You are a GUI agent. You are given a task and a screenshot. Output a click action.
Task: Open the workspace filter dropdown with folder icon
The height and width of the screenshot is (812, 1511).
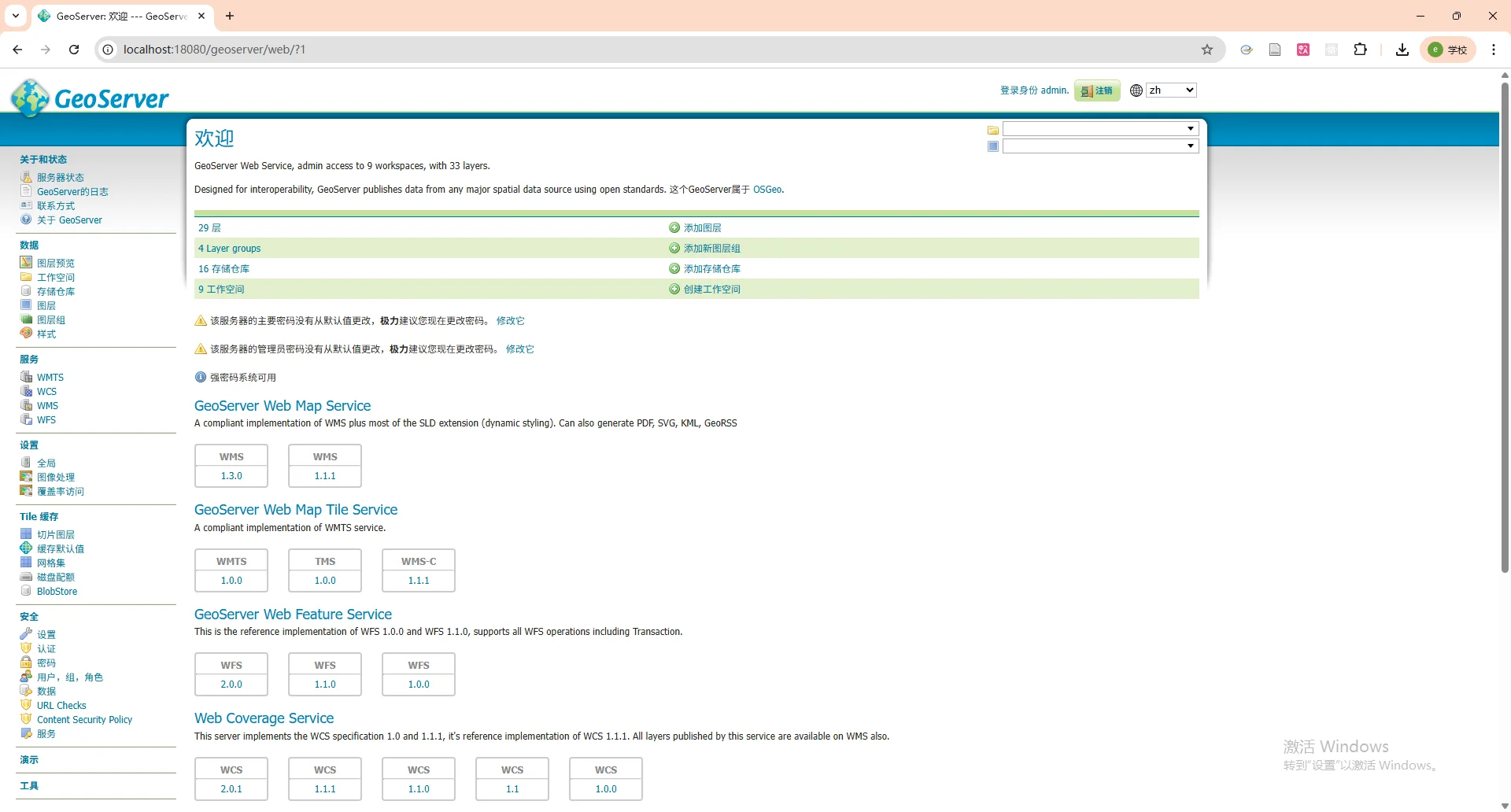[1099, 129]
